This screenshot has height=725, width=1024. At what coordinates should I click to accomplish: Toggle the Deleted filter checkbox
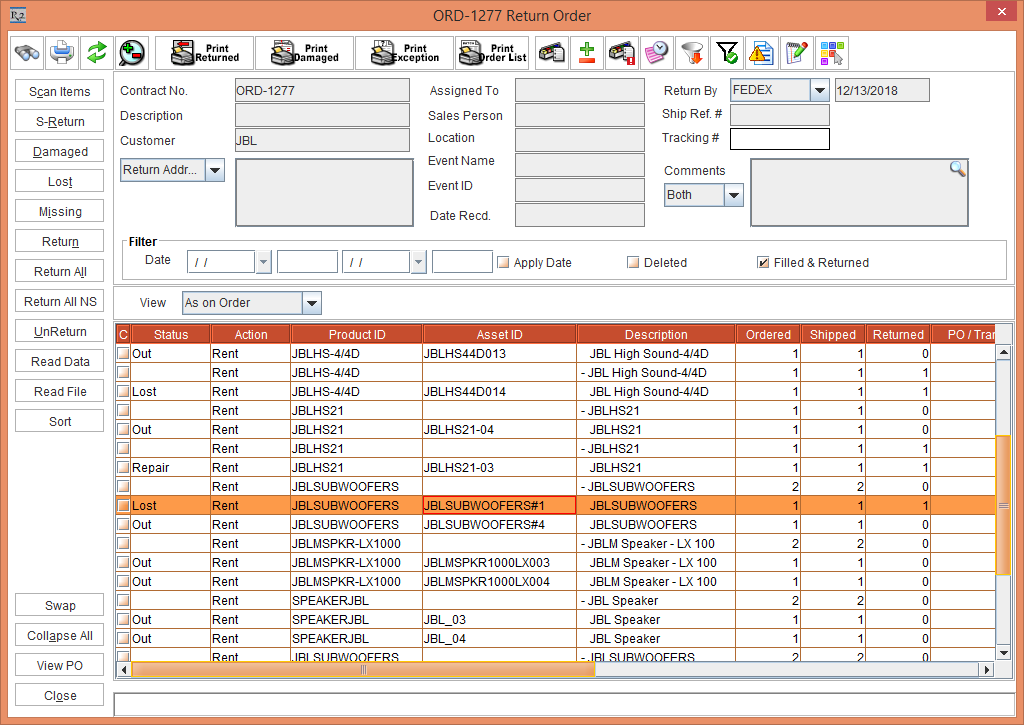pos(633,263)
